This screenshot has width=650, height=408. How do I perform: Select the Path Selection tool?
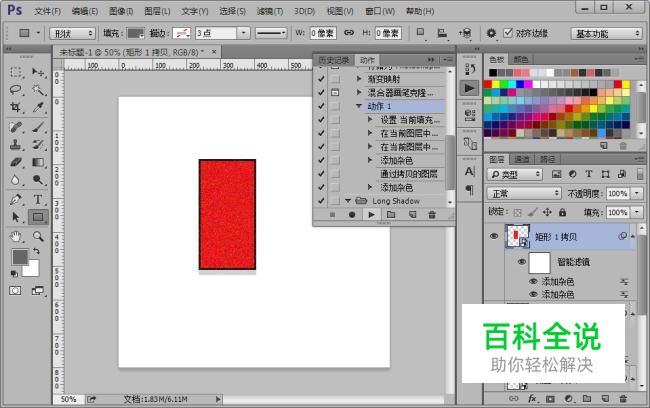(x=16, y=217)
